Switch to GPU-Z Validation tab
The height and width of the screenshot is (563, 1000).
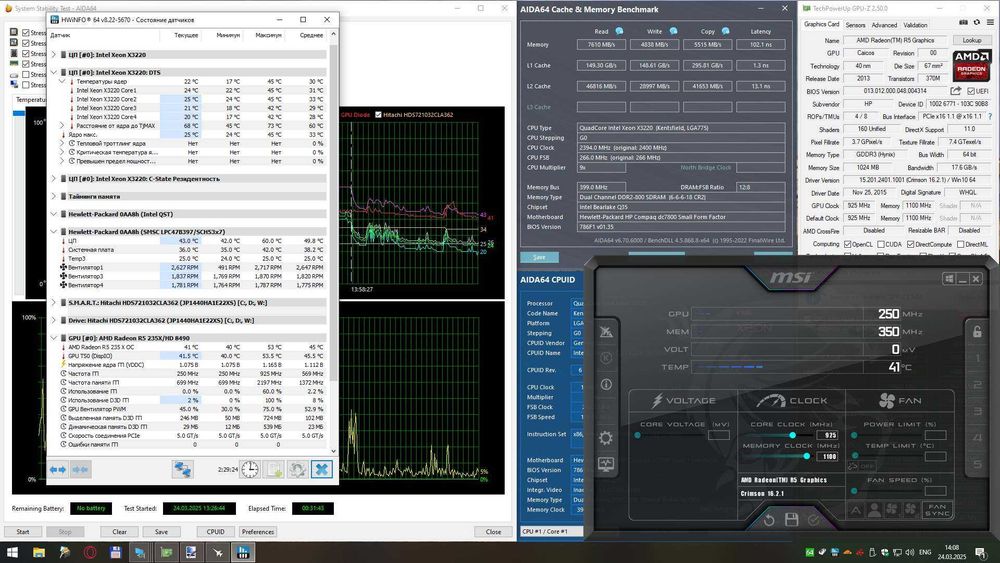[x=915, y=25]
